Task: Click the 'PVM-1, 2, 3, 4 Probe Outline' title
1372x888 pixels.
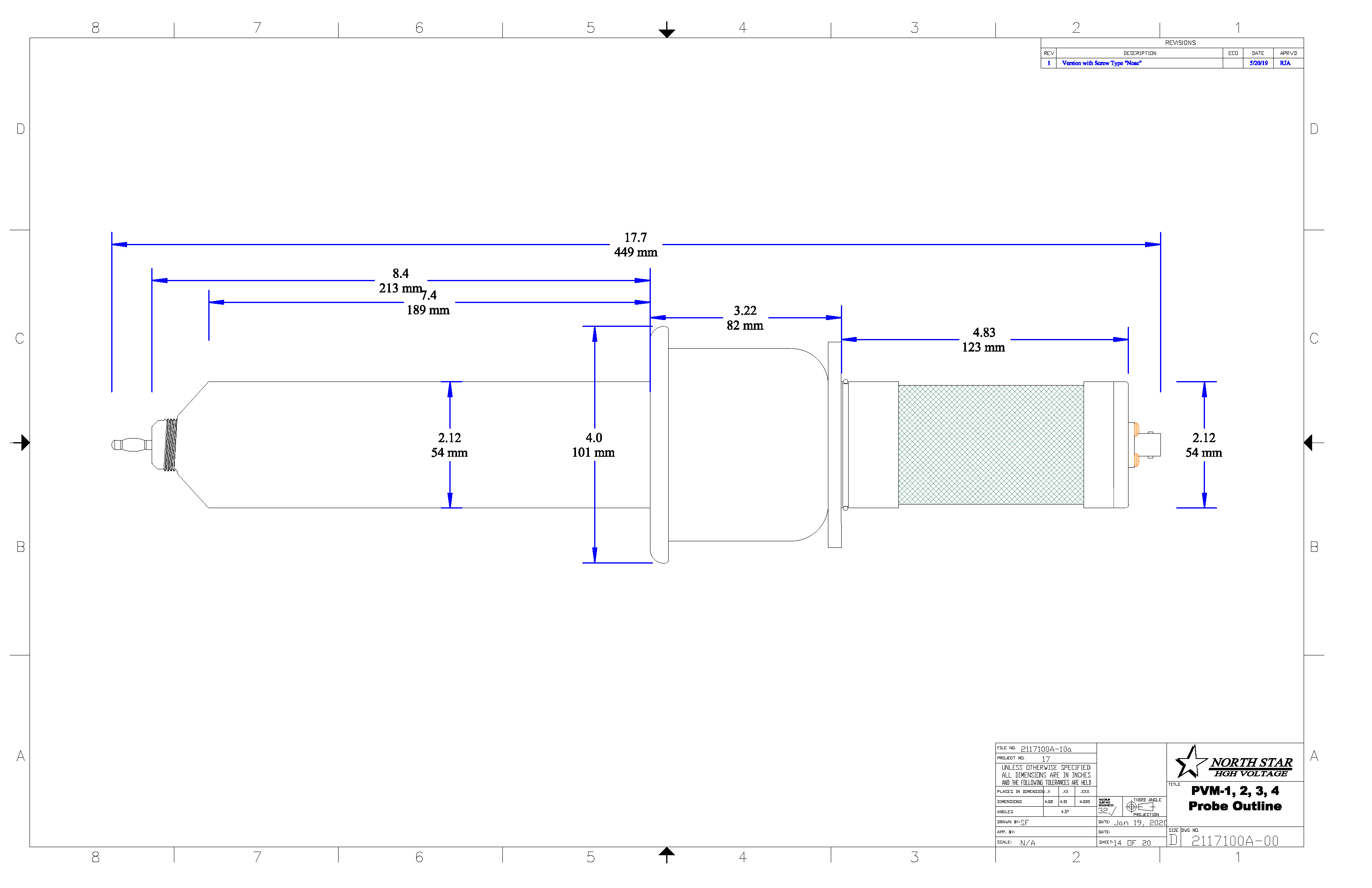Action: click(1235, 798)
